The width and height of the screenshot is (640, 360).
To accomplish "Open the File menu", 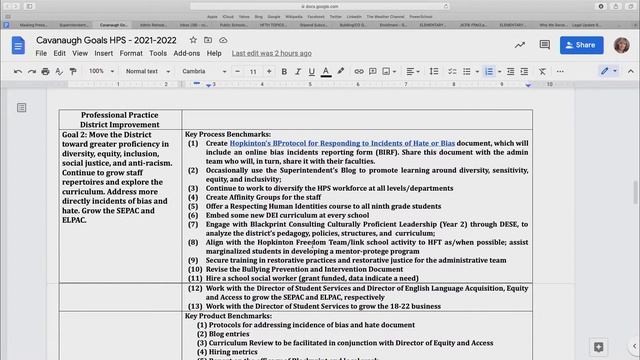I will pyautogui.click(x=41, y=53).
